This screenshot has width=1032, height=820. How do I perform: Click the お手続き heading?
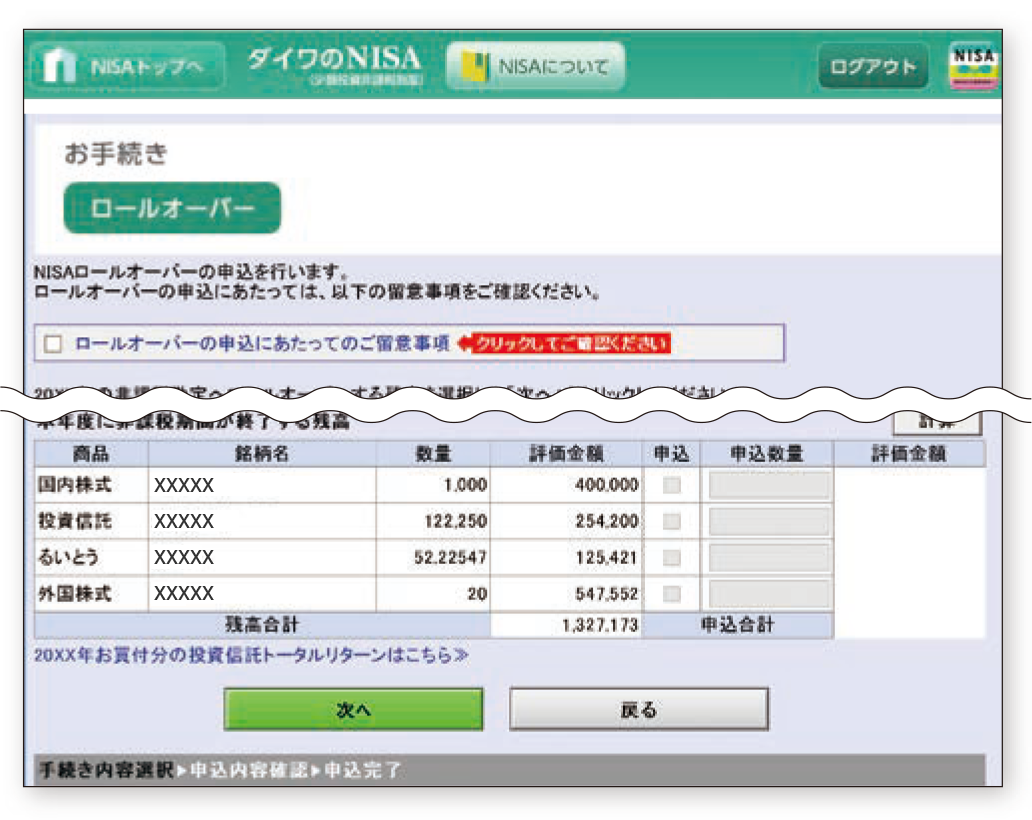116,154
